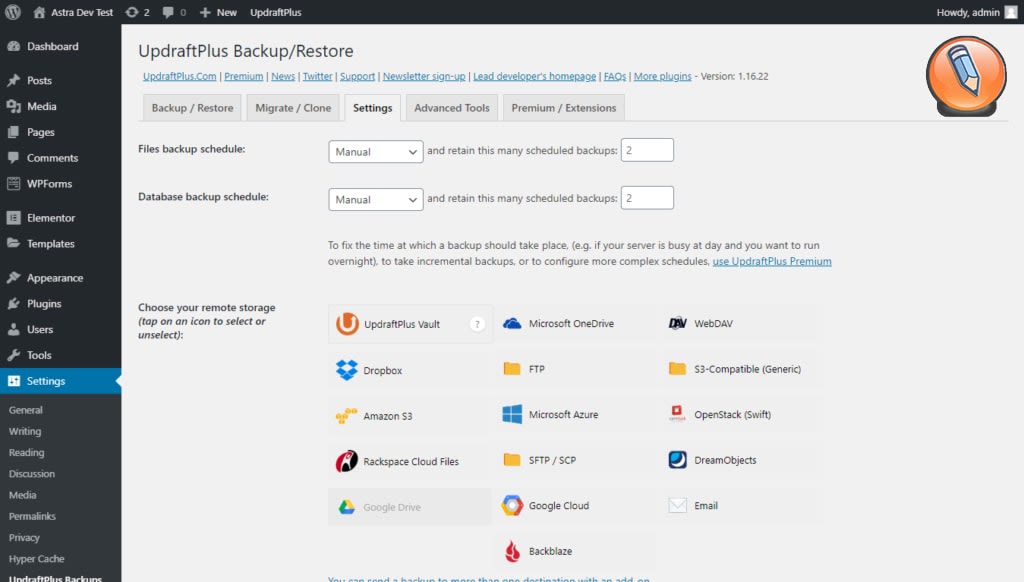The image size is (1024, 582).
Task: Open Media library in sidebar
Action: point(60,106)
